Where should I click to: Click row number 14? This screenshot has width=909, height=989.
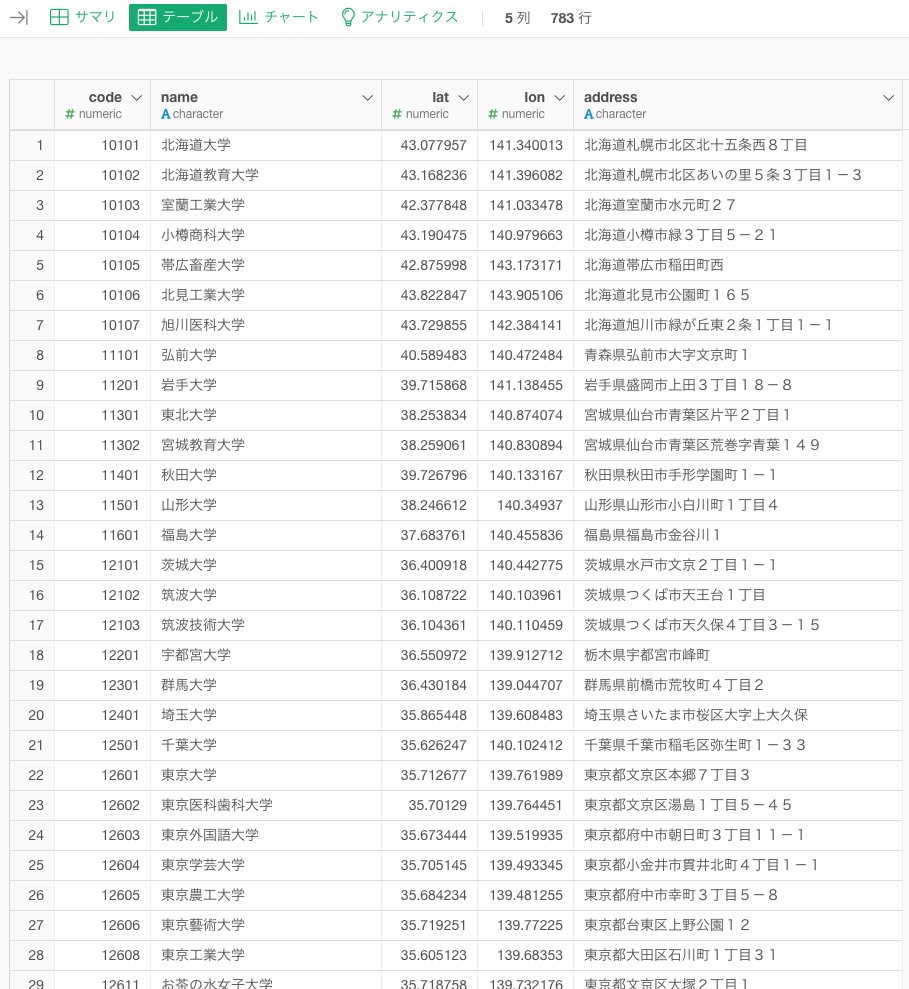pos(32,535)
